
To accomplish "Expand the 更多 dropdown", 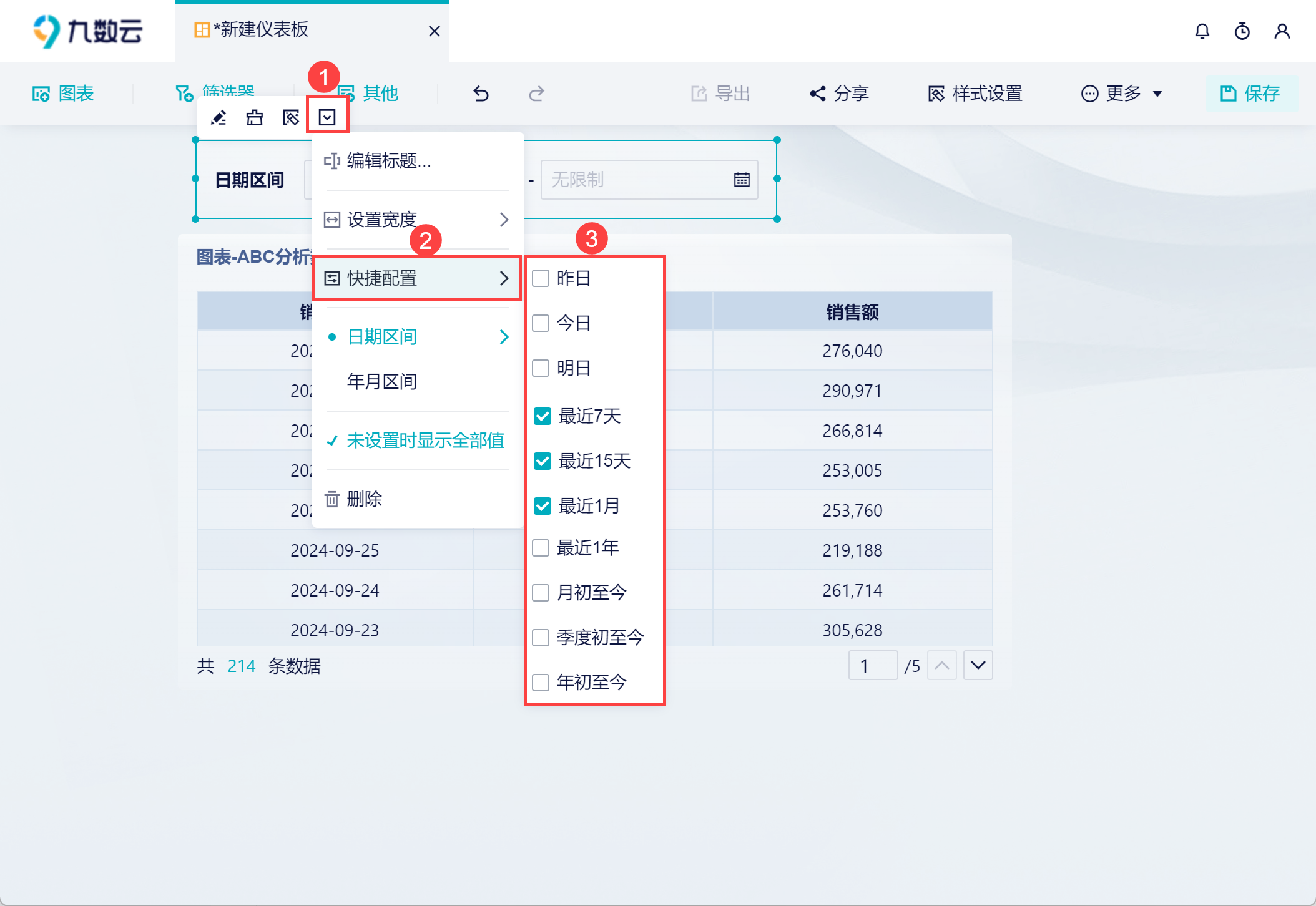I will click(x=1122, y=94).
